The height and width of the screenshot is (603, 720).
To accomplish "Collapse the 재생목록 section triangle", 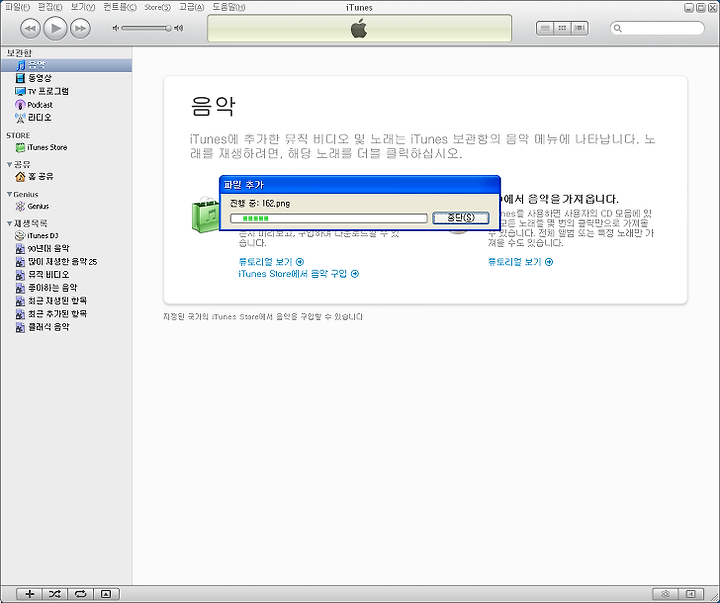I will tap(9, 224).
